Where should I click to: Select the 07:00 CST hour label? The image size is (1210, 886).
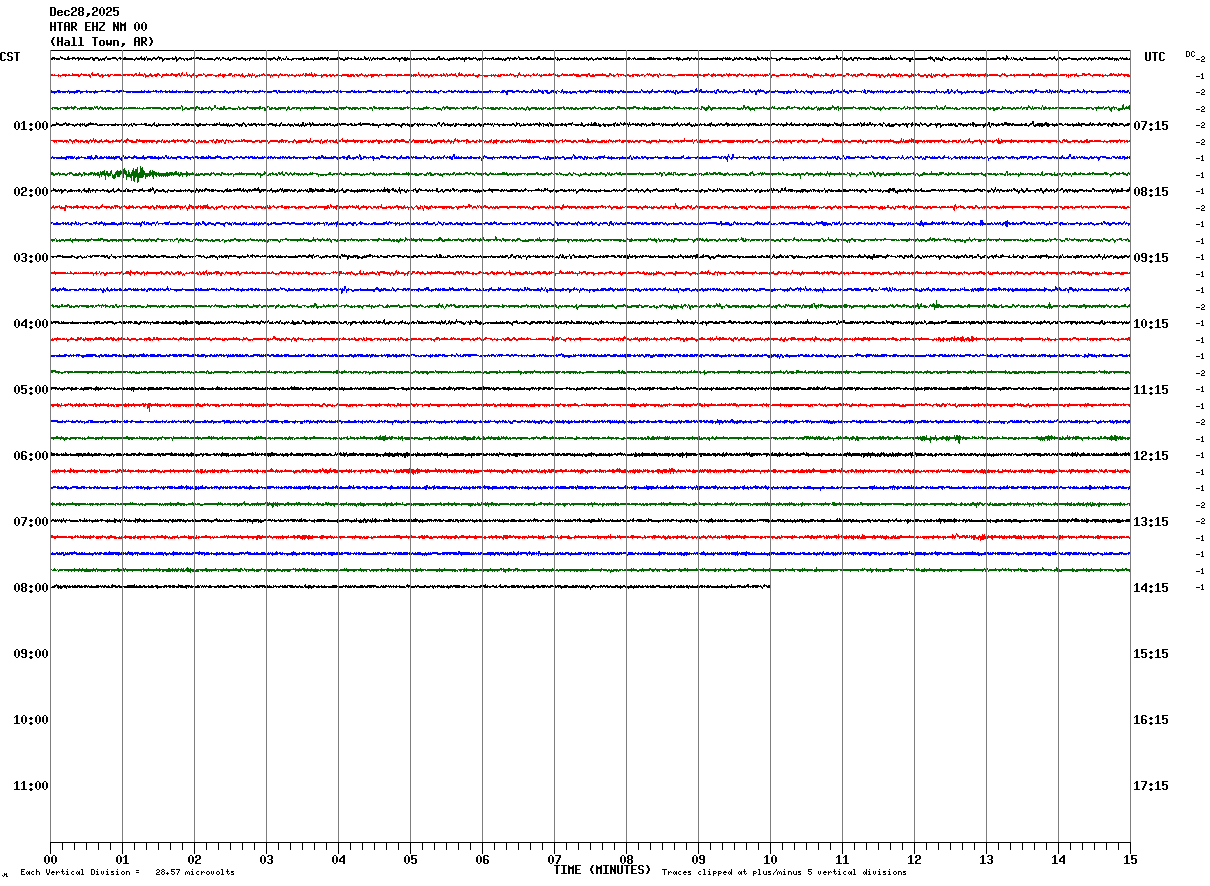pos(31,522)
